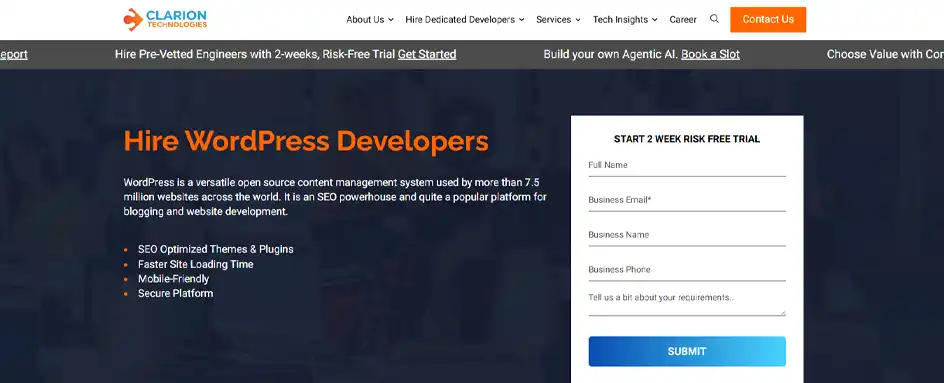Select the Faster Site Loading Time bullet

point(196,264)
